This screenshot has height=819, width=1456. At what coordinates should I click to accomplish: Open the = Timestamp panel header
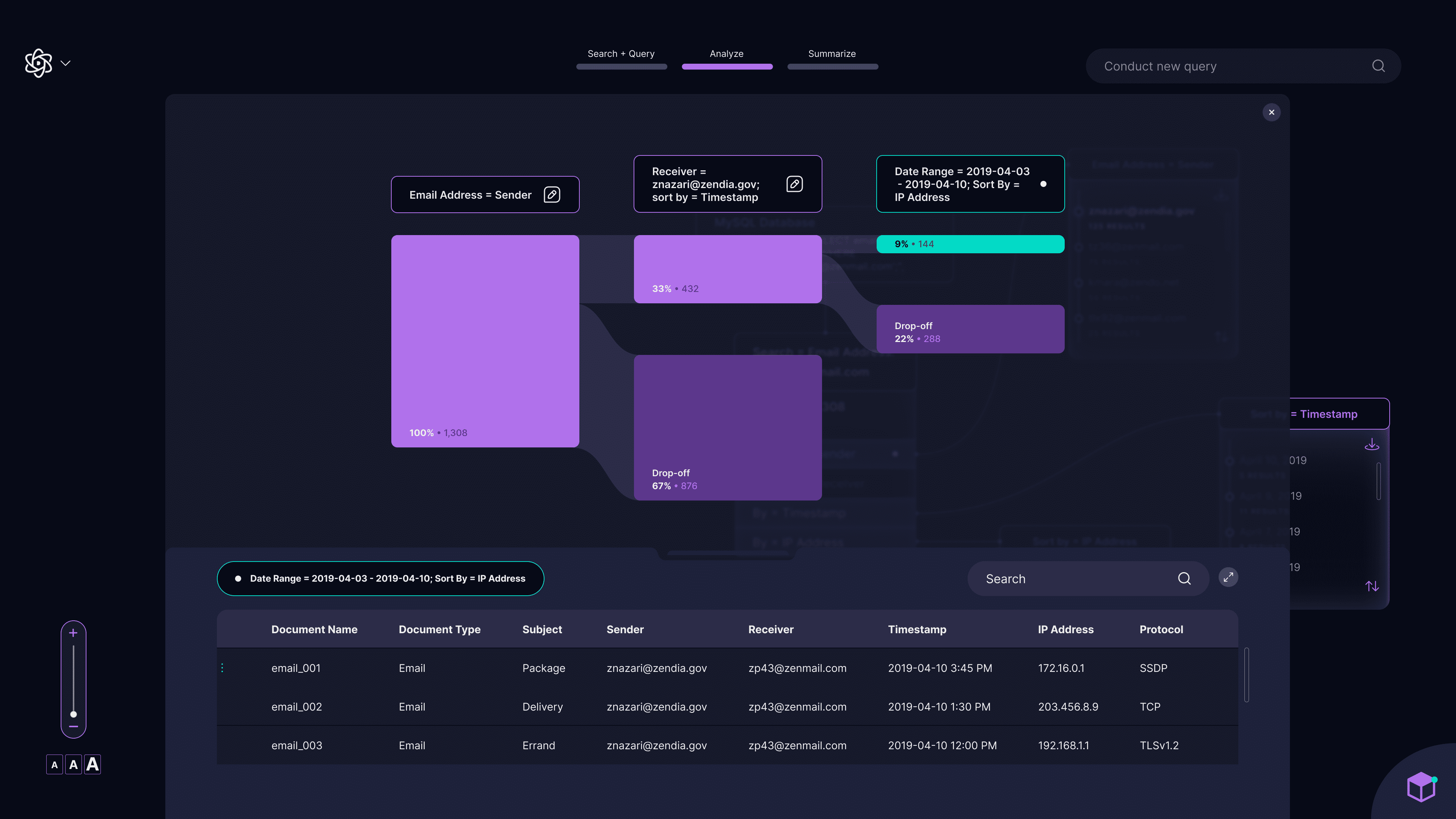[1339, 414]
